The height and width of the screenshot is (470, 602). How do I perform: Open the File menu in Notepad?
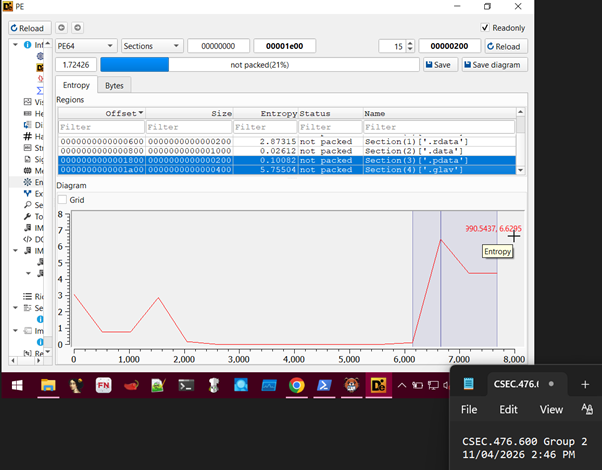click(469, 409)
